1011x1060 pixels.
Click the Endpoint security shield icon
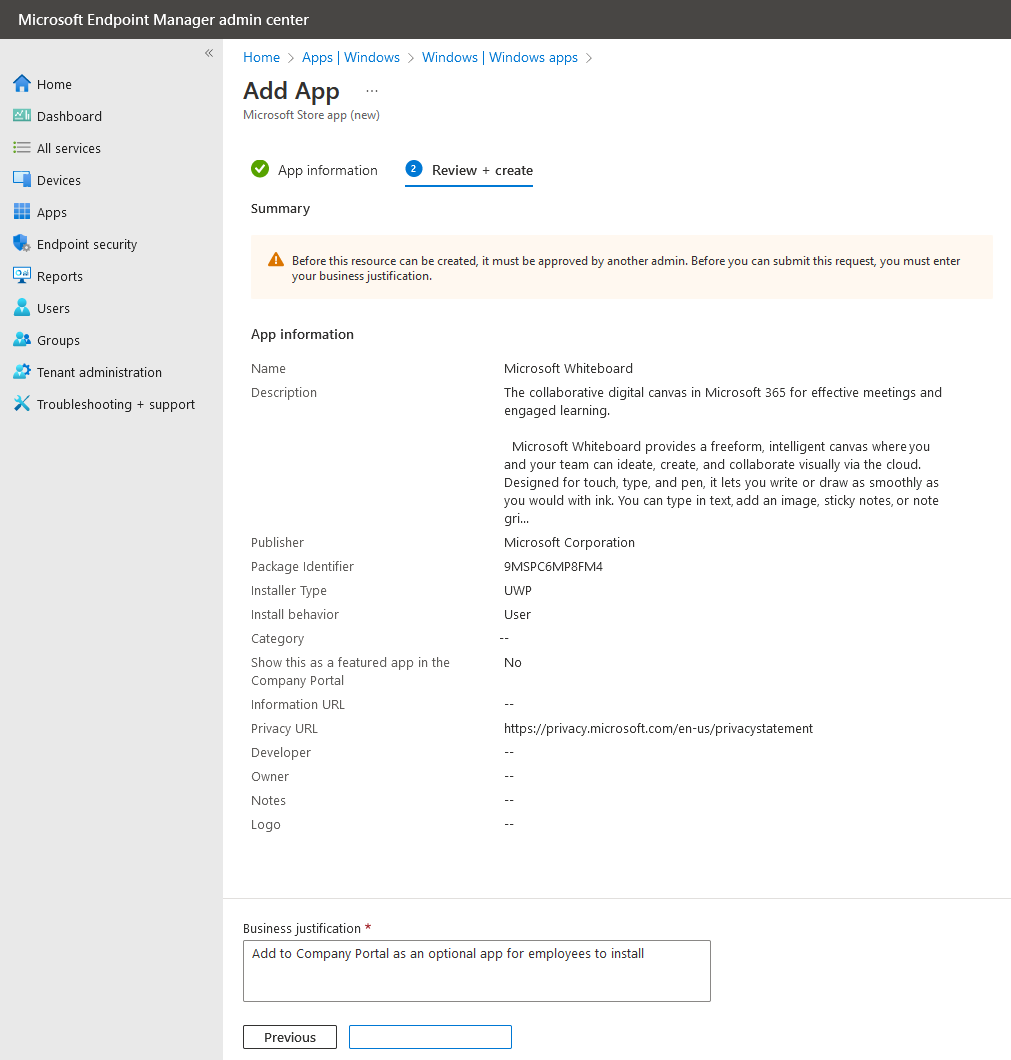click(22, 244)
